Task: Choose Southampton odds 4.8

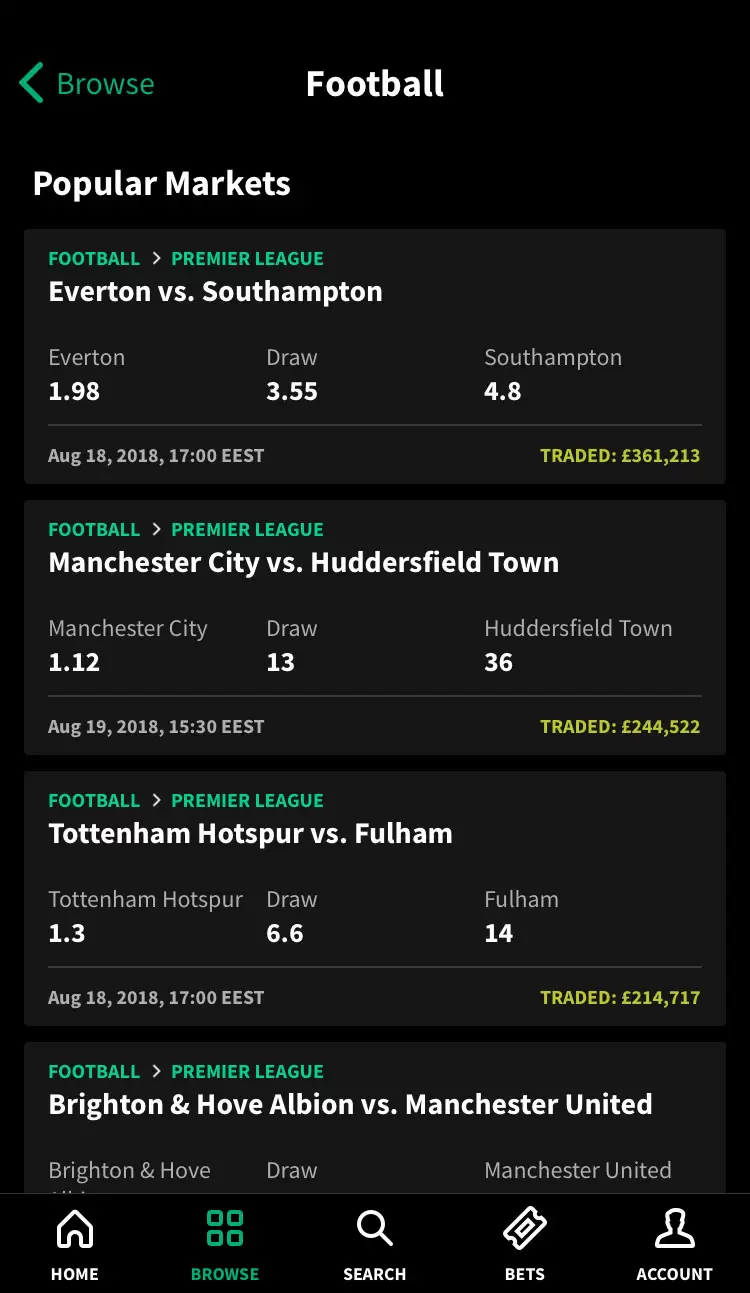Action: [503, 391]
